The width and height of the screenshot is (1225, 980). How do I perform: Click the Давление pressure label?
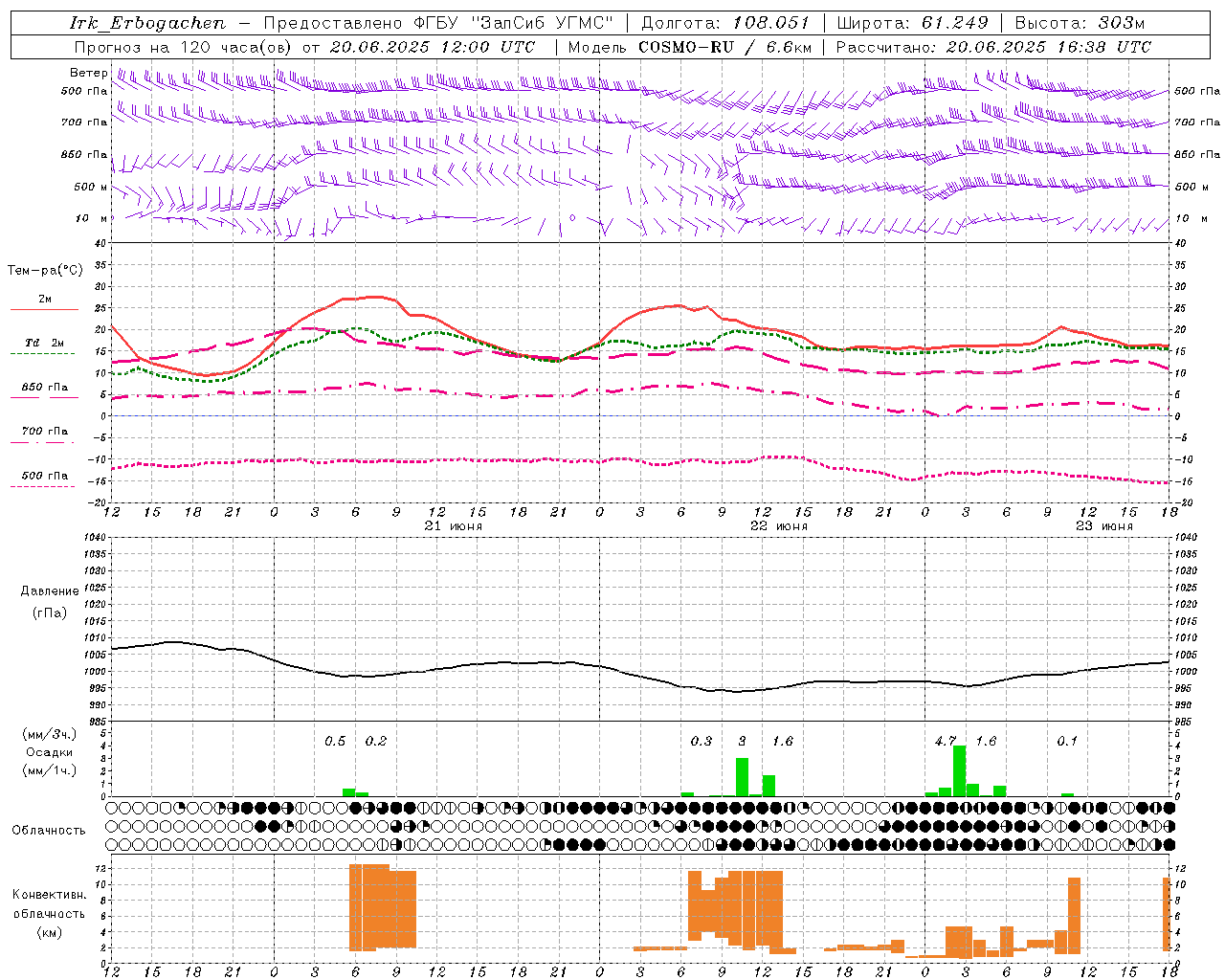tap(50, 591)
